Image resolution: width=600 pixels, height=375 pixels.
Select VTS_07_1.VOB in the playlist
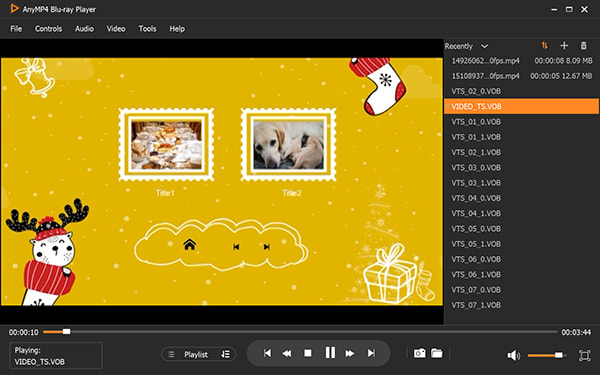point(522,305)
